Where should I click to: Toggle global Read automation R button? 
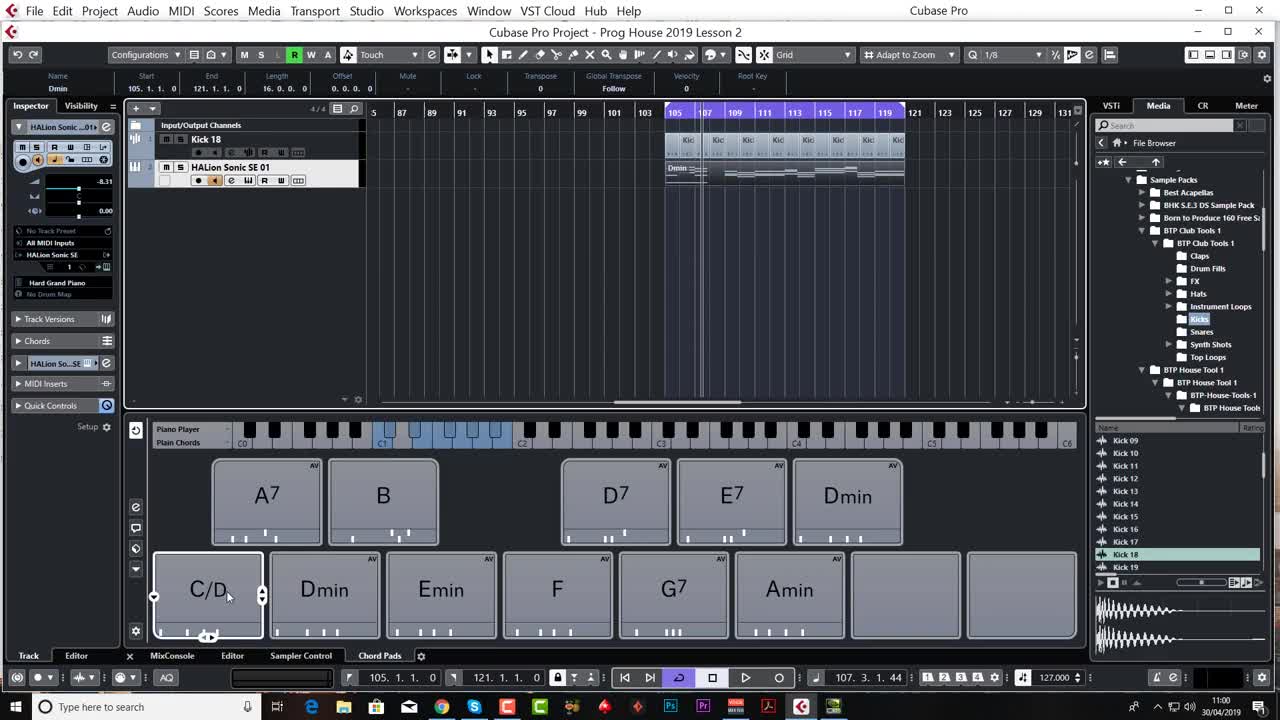pyautogui.click(x=294, y=55)
